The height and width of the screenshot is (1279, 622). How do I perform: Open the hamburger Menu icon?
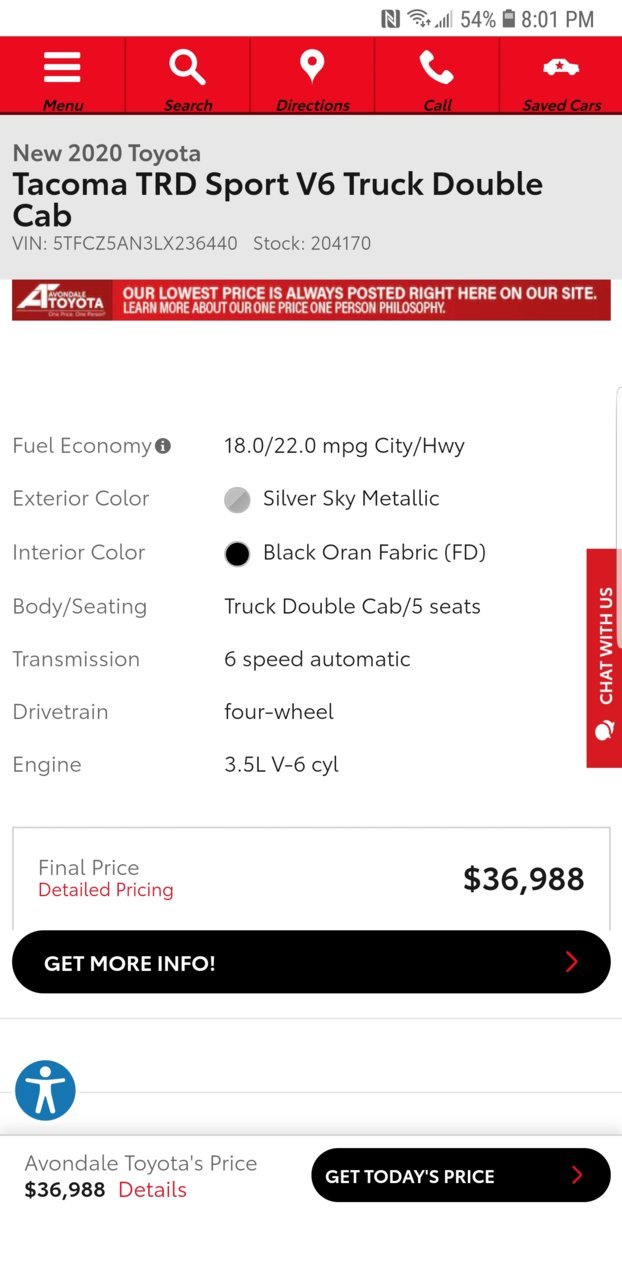62,68
